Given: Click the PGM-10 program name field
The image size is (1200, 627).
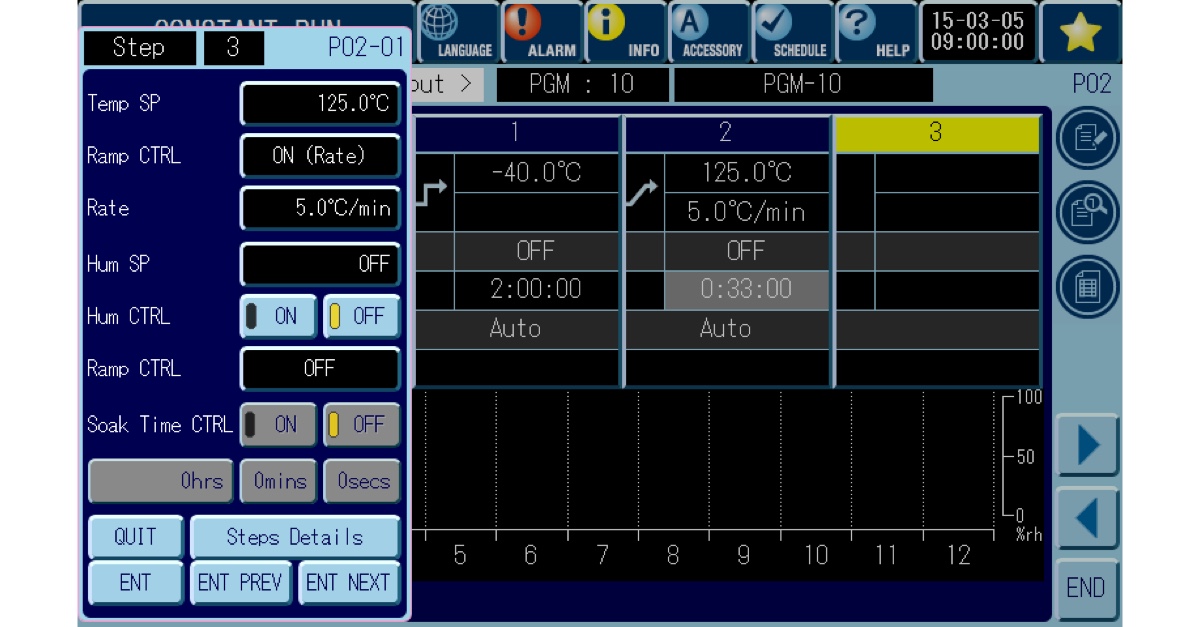Looking at the screenshot, I should [803, 84].
